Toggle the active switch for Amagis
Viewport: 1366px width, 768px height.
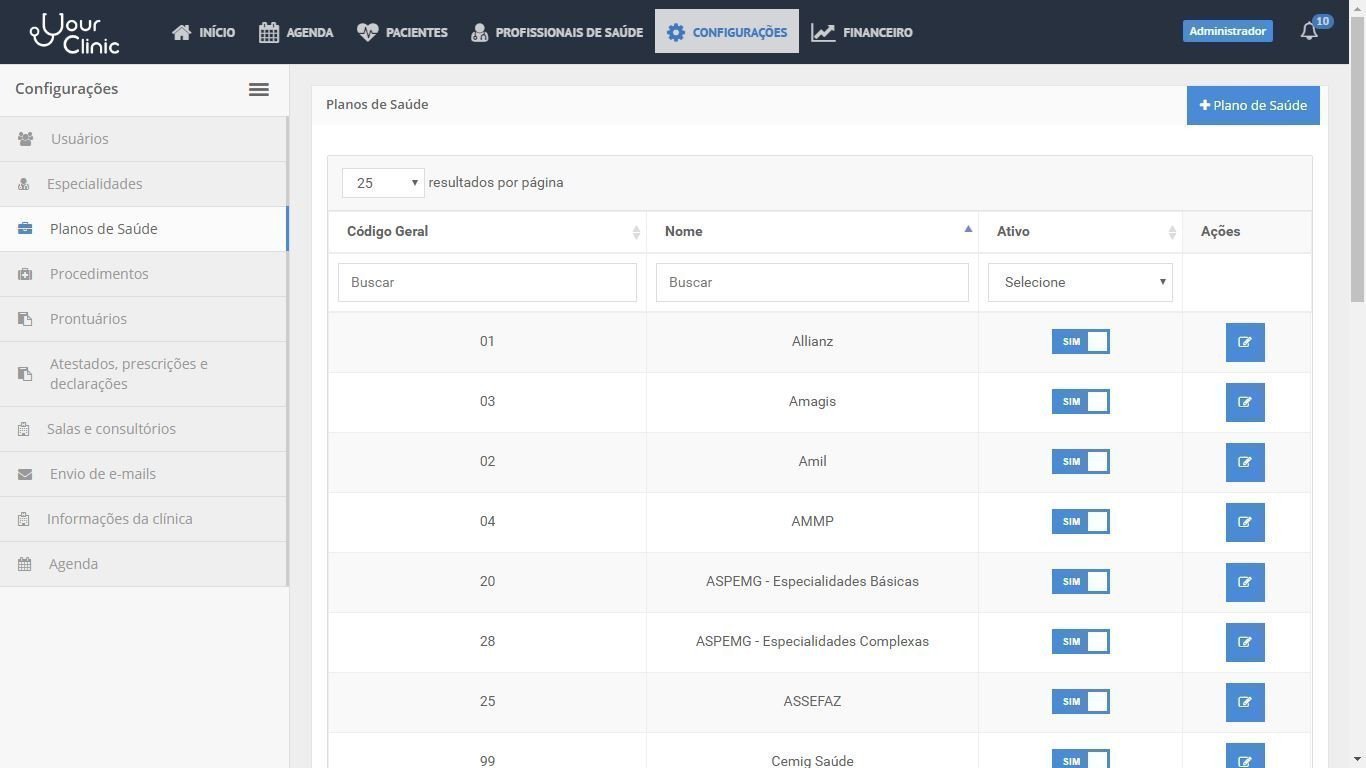pos(1080,402)
